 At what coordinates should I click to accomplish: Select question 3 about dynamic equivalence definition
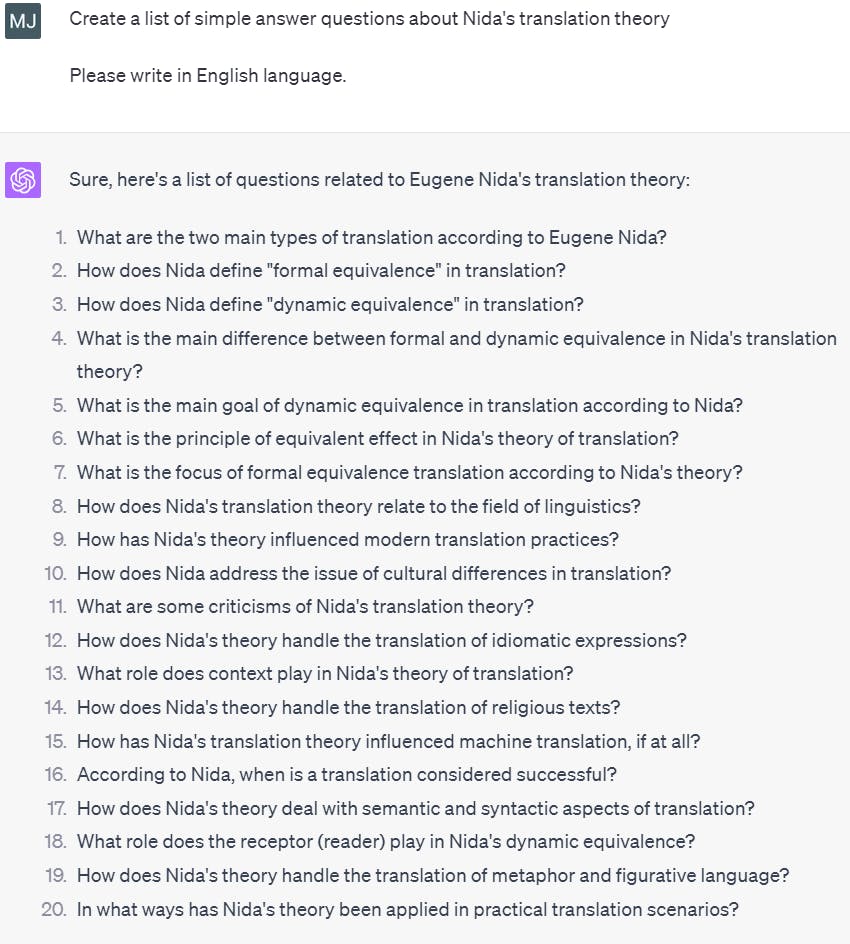pos(330,305)
